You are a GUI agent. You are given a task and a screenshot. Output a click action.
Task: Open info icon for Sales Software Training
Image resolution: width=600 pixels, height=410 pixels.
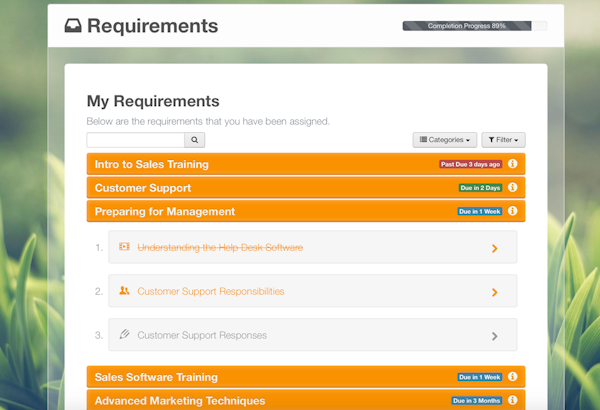[512, 377]
